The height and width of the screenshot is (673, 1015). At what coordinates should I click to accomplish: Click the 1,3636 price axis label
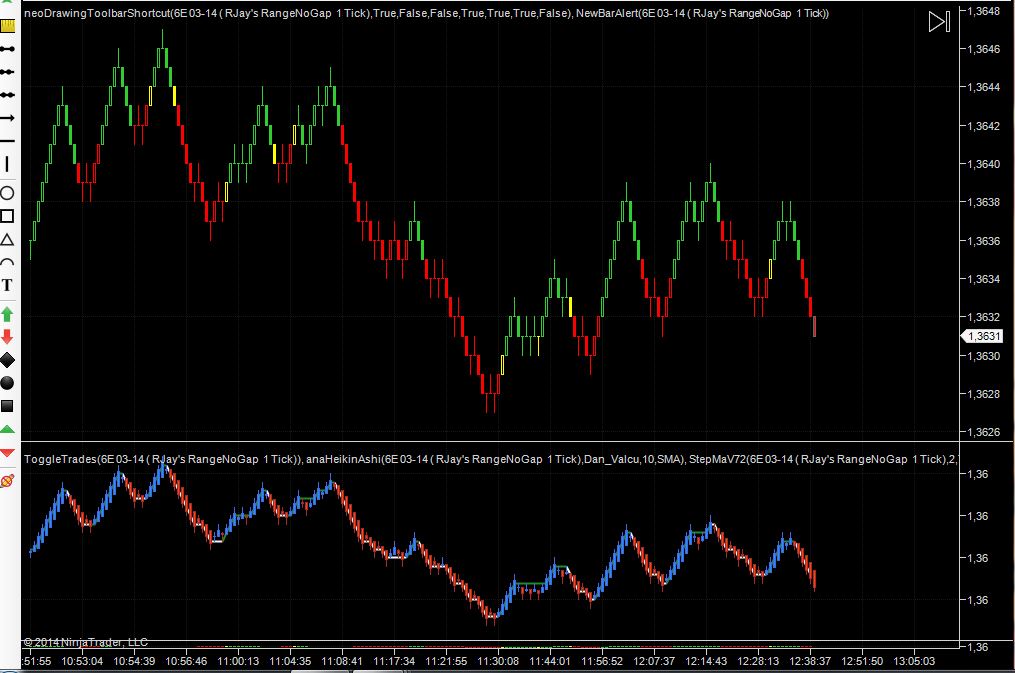pos(983,241)
